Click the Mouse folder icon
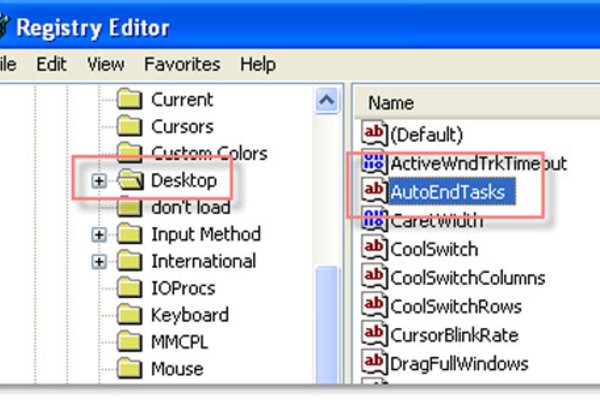The height and width of the screenshot is (400, 600). click(130, 369)
